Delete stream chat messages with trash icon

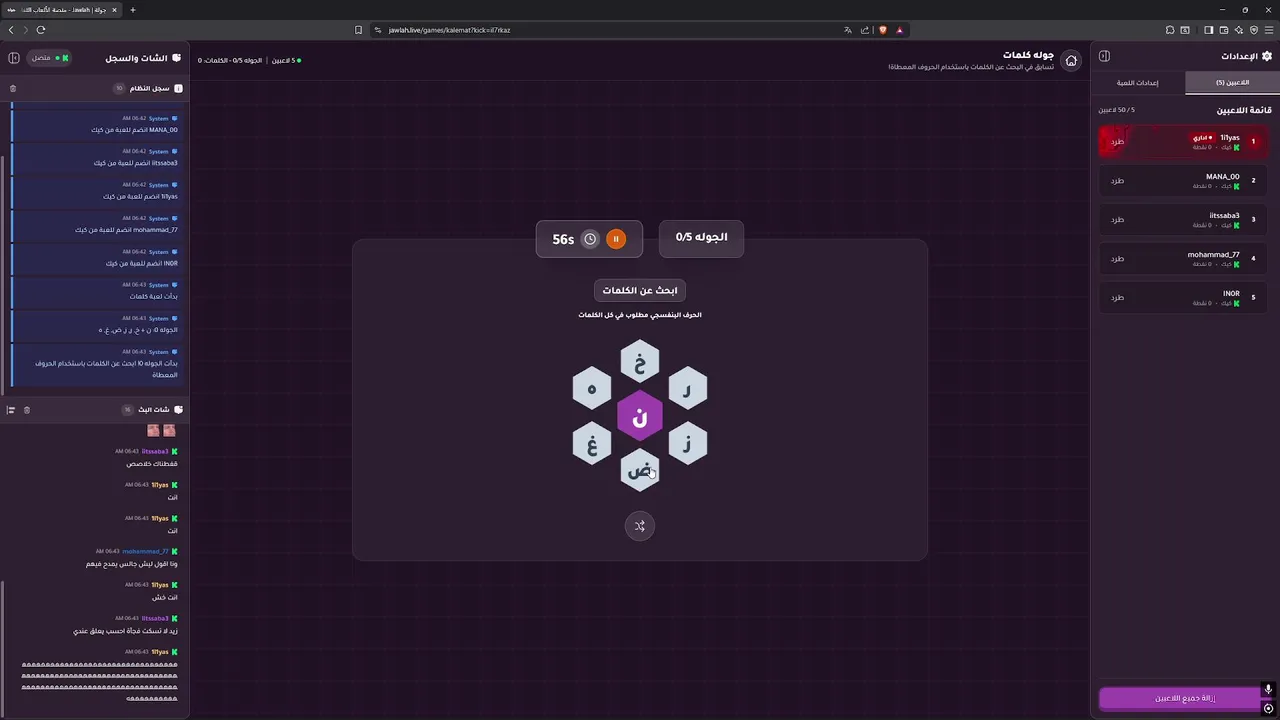[x=27, y=410]
